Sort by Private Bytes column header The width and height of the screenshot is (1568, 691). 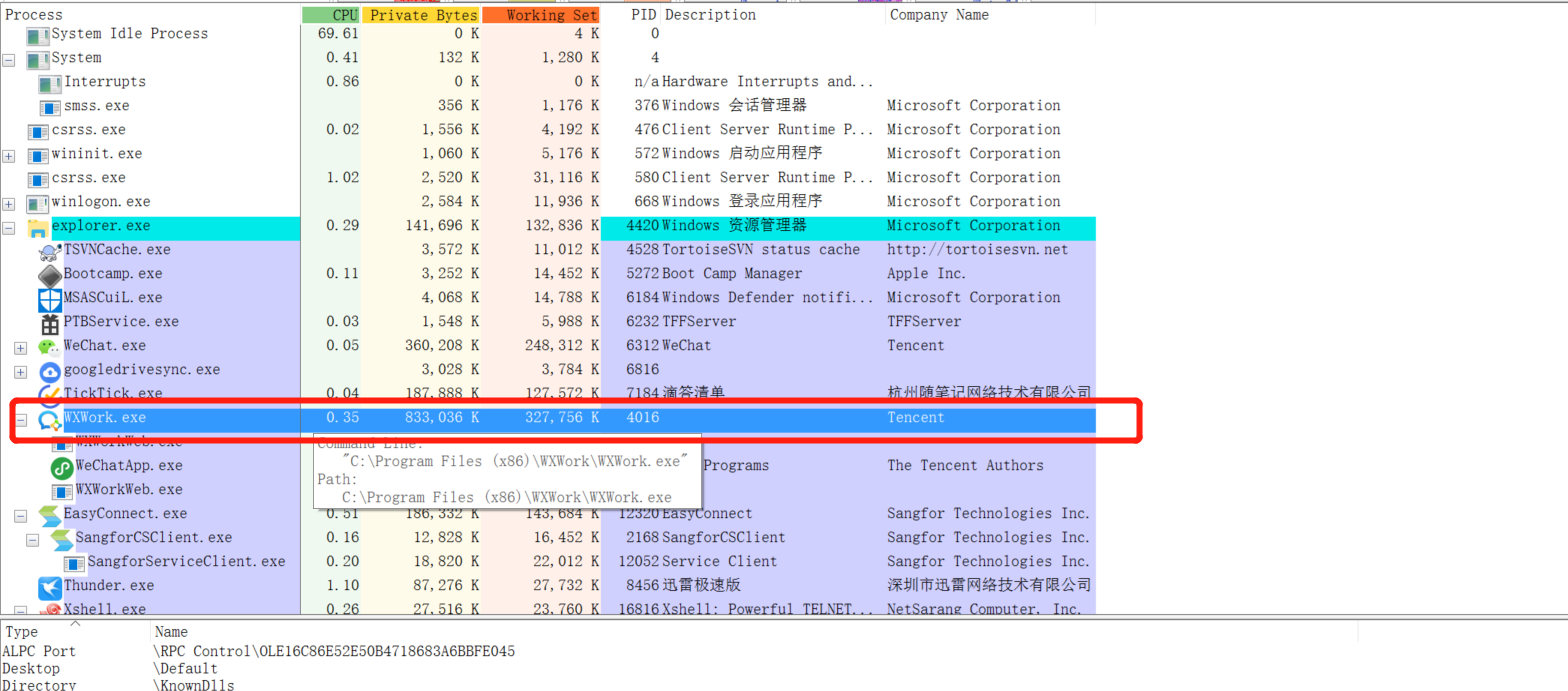421,15
